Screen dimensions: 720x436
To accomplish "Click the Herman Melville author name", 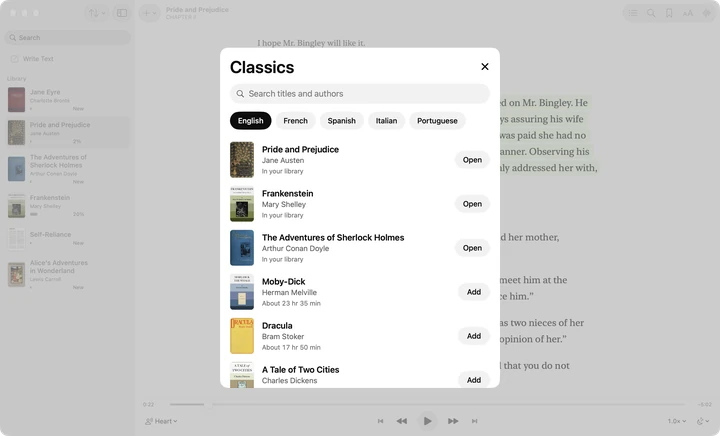I will click(289, 292).
